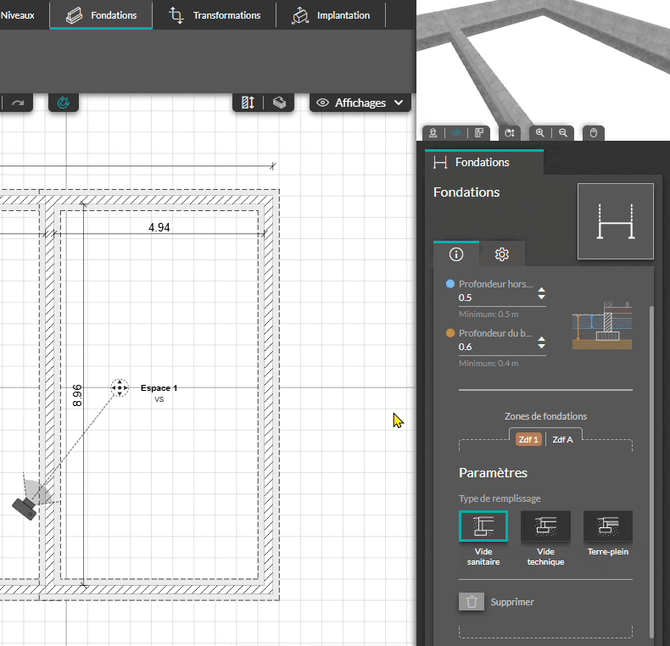670x646 pixels.
Task: Select the Fondations panel tab
Action: point(484,162)
